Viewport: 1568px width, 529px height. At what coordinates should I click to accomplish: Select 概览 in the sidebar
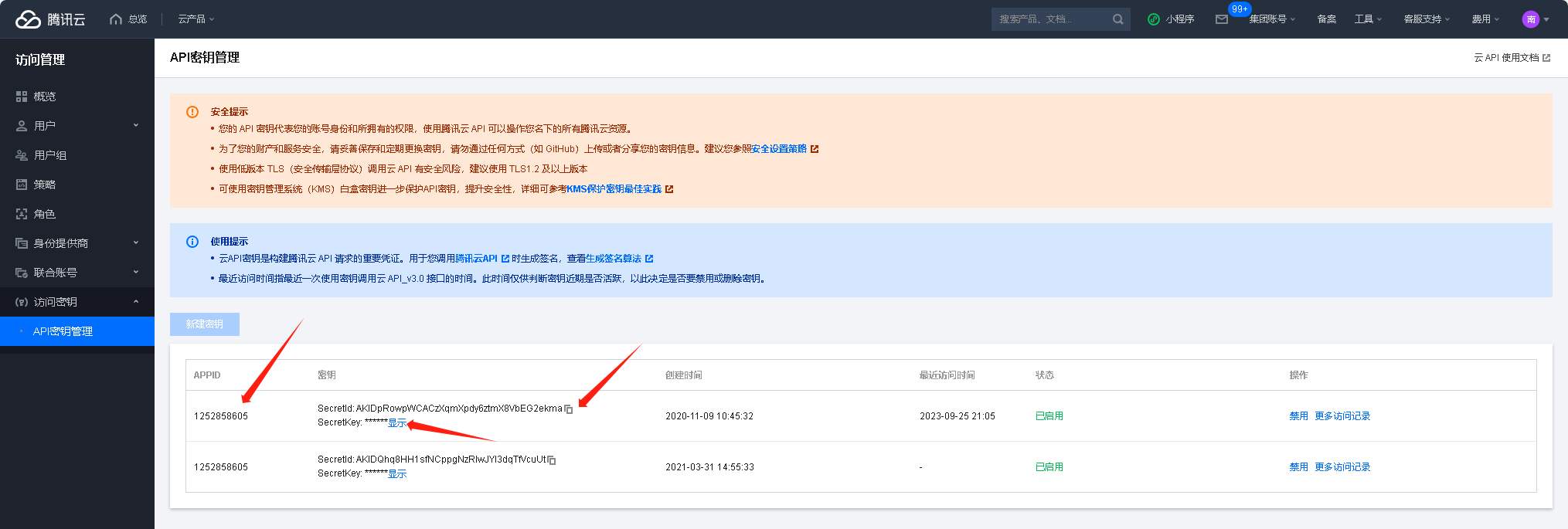[77, 97]
